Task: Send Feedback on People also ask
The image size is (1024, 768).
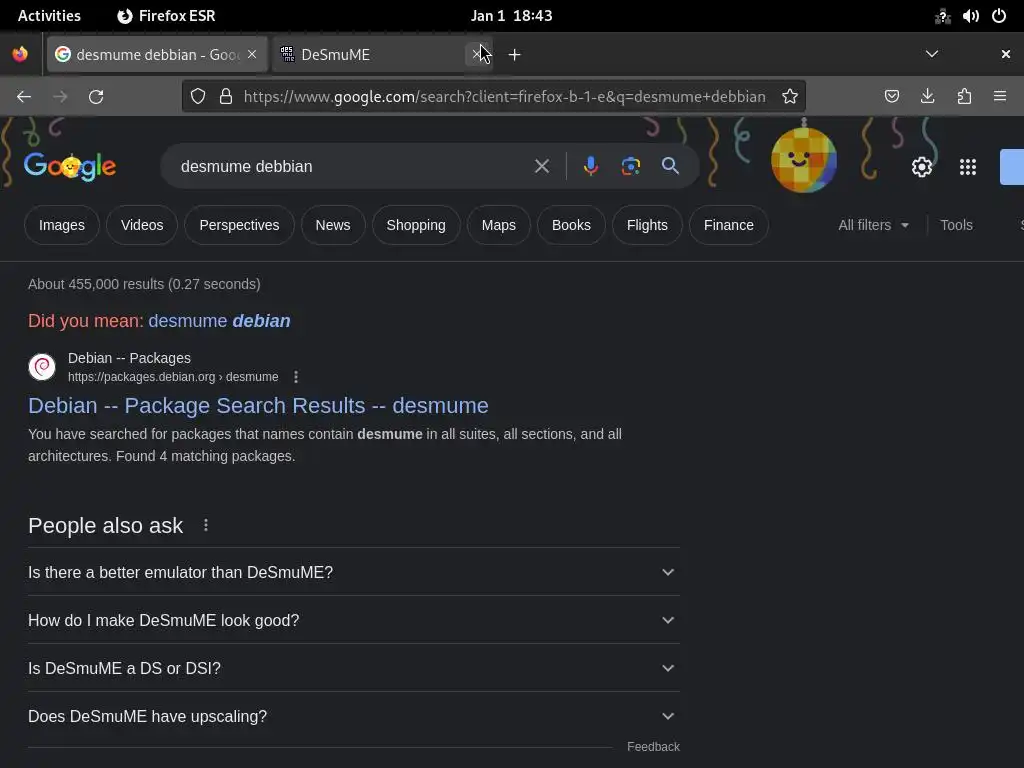Action: click(653, 746)
